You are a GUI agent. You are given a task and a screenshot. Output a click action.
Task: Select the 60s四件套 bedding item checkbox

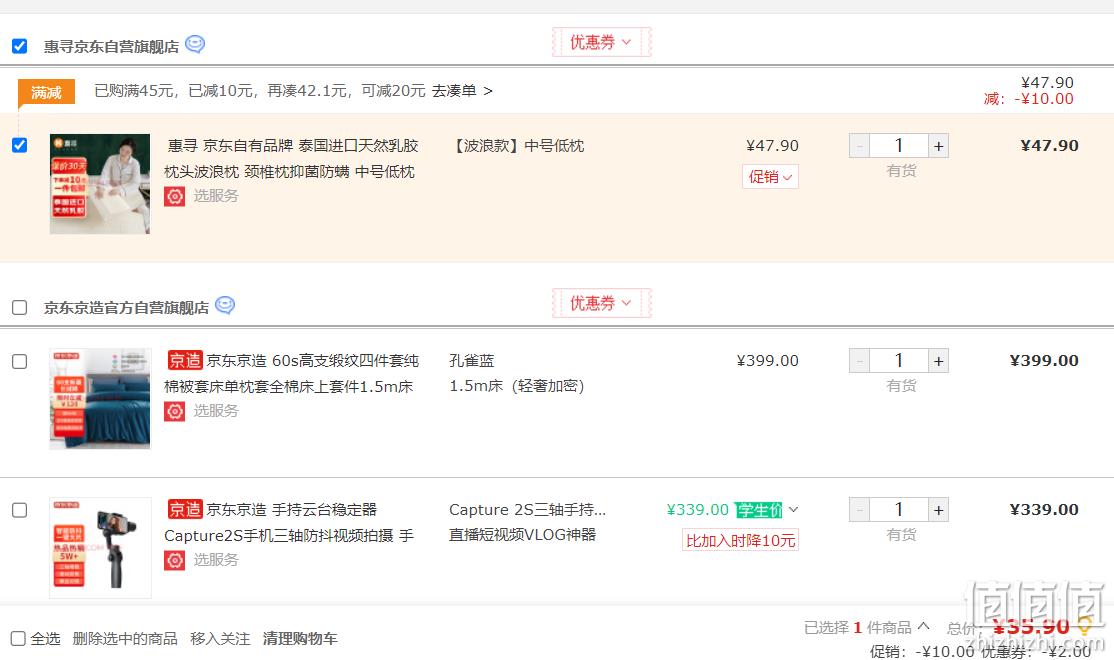coord(20,361)
